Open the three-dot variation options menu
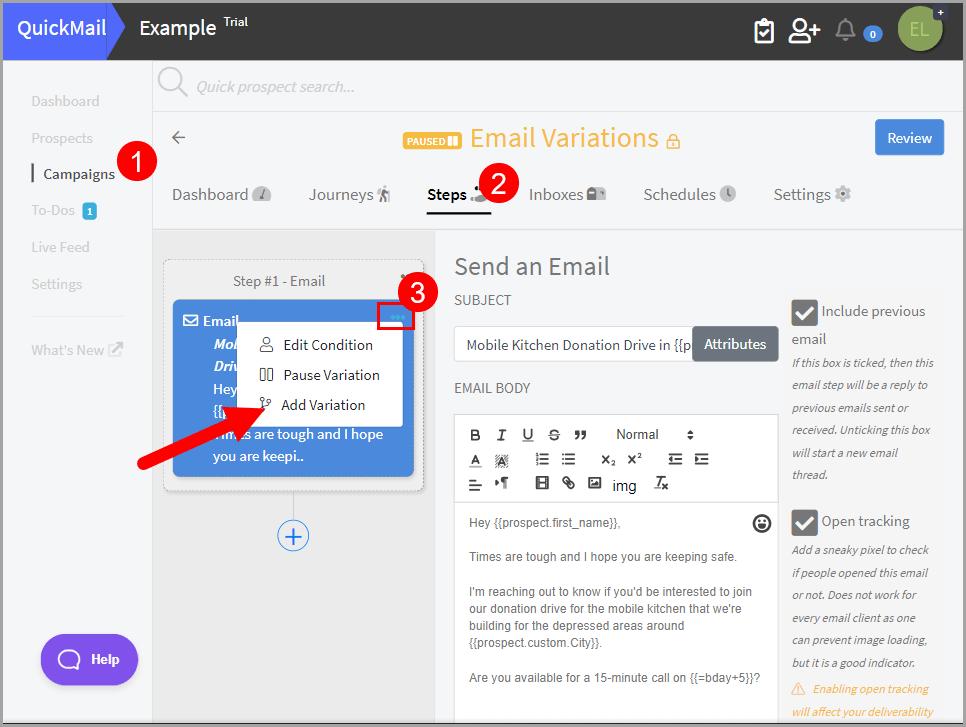This screenshot has height=727, width=966. point(397,317)
